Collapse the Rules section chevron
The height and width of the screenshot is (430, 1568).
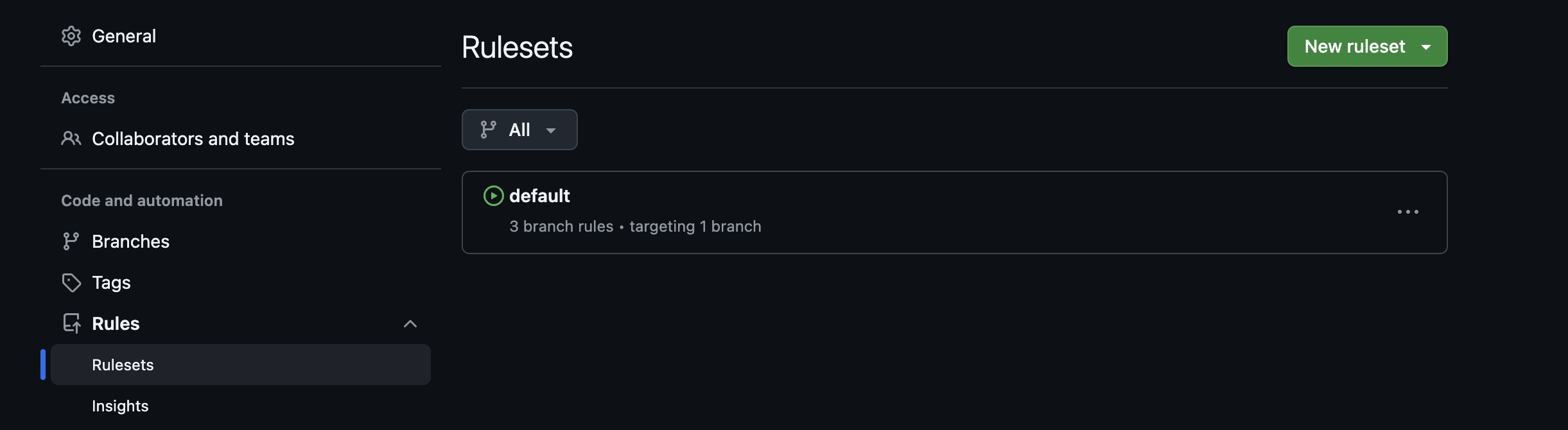click(410, 323)
